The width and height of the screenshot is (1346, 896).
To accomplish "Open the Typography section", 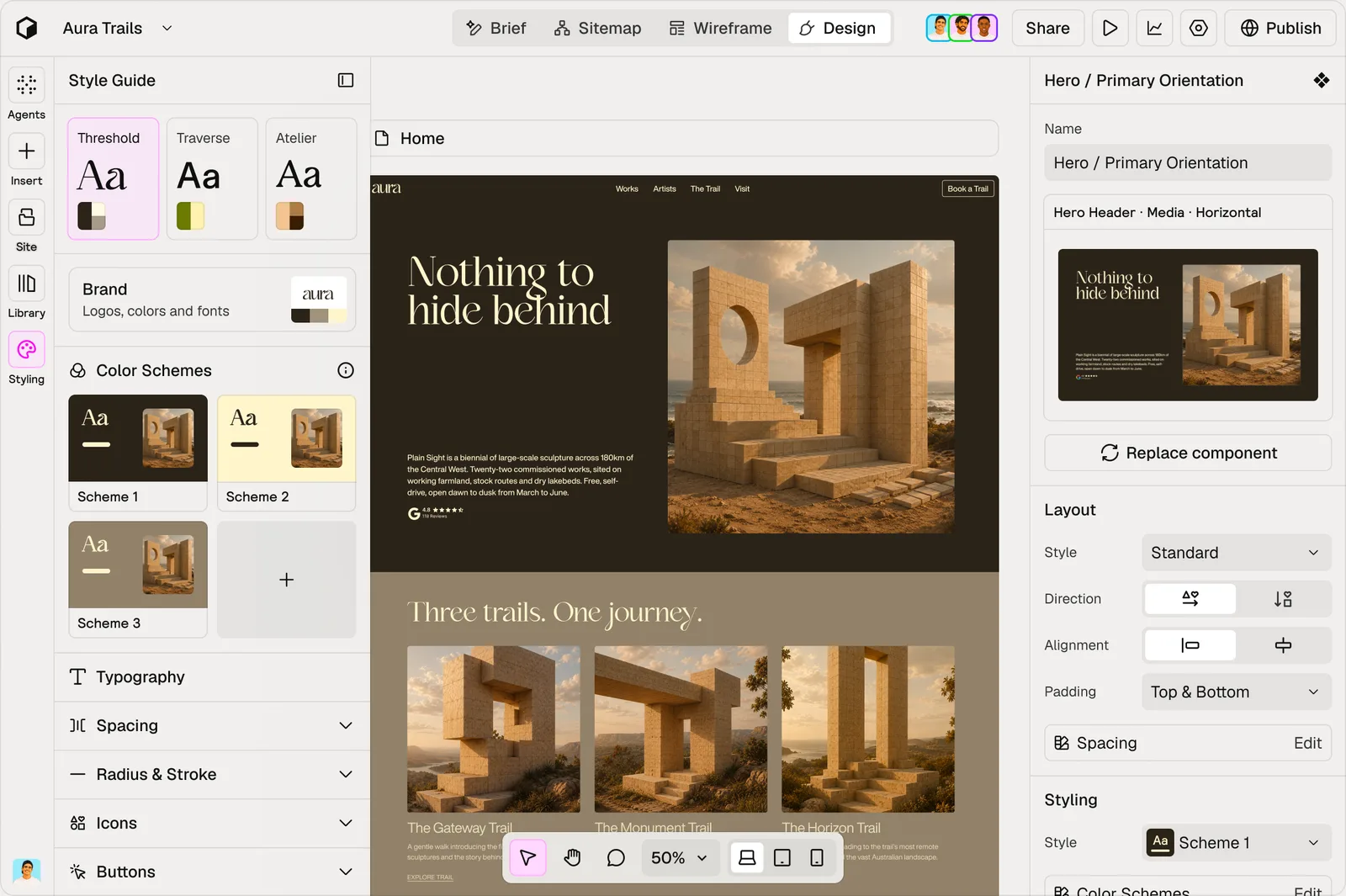I will (212, 676).
